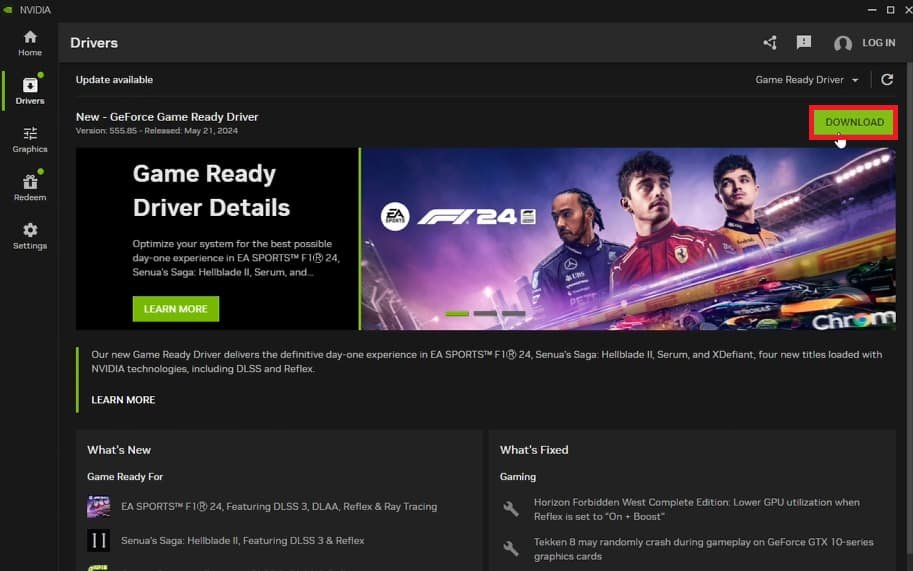This screenshot has height=571, width=913.
Task: Switch to third carousel slide indicator
Action: point(514,314)
